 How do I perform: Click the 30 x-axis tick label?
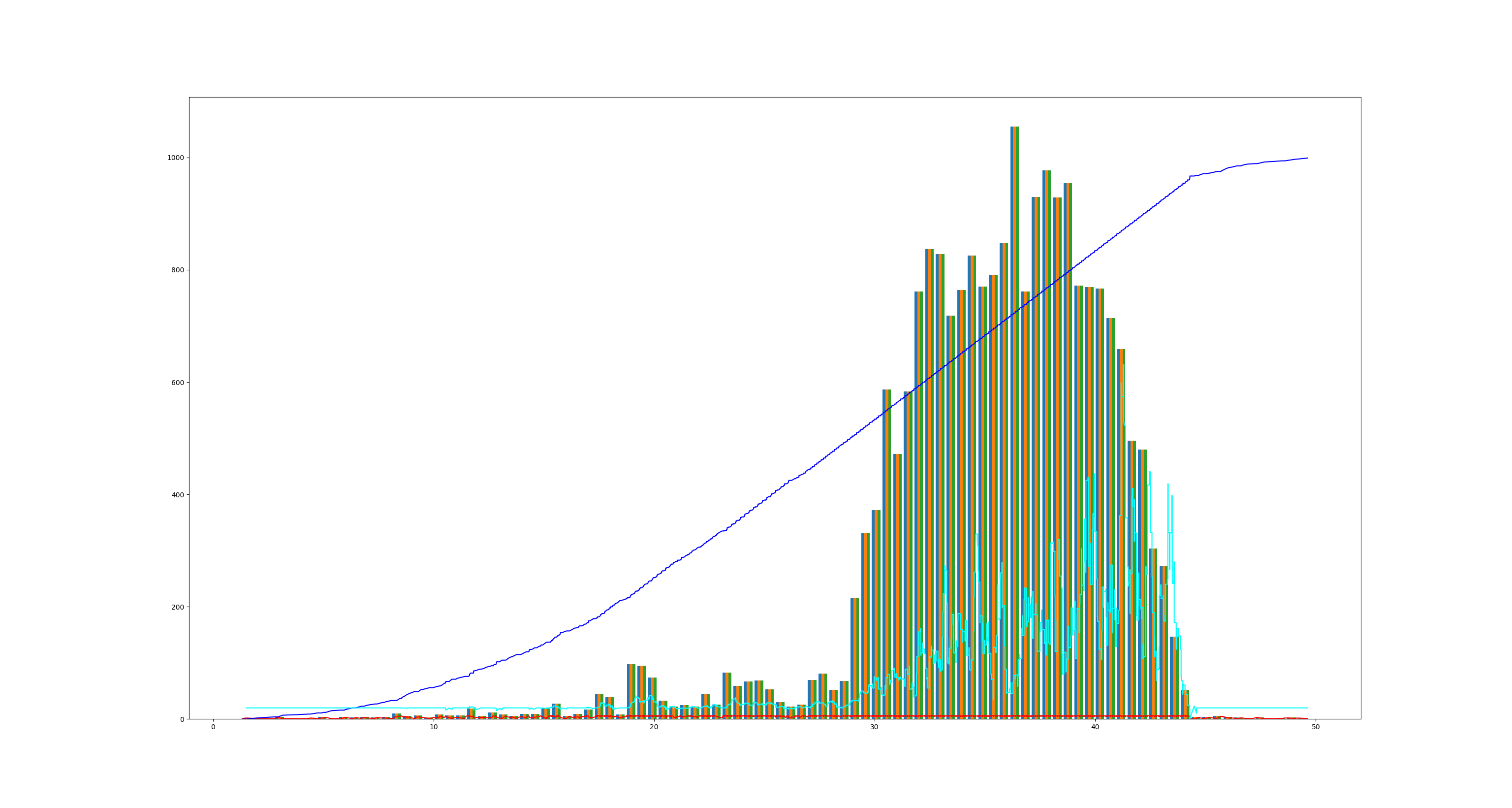coord(875,727)
